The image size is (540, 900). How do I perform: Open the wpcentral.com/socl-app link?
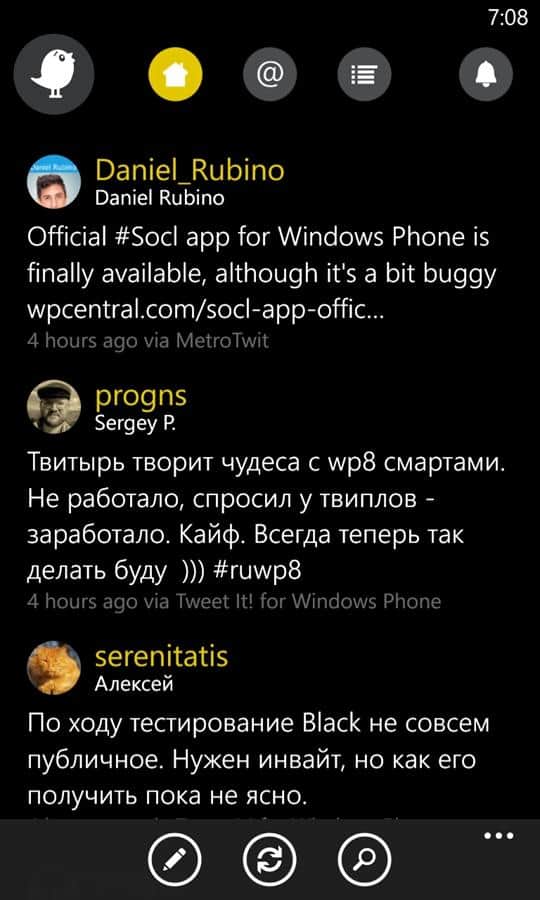click(205, 313)
